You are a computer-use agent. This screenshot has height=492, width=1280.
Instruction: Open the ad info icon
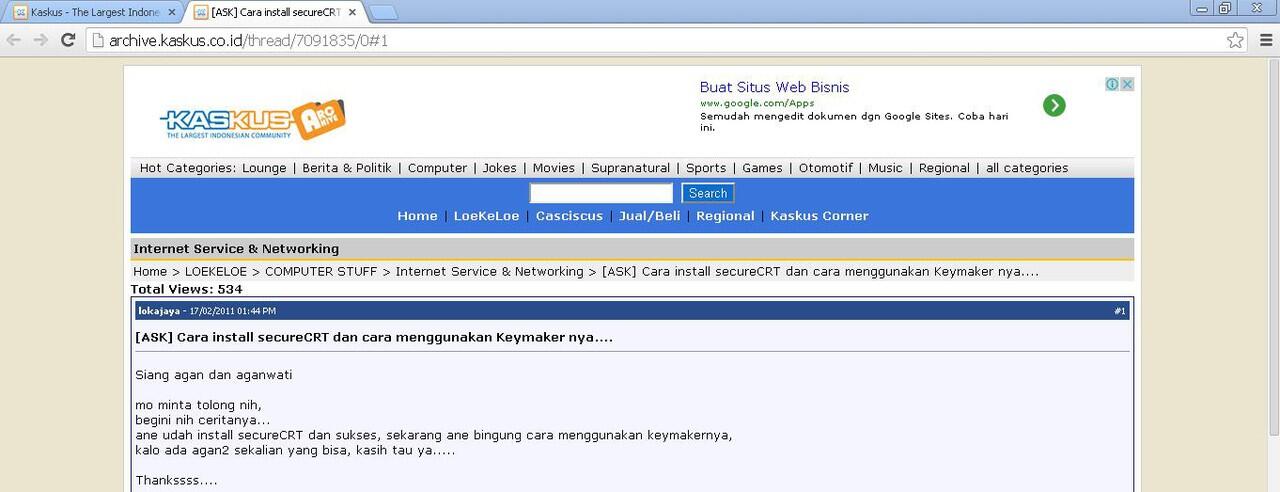(x=1112, y=84)
